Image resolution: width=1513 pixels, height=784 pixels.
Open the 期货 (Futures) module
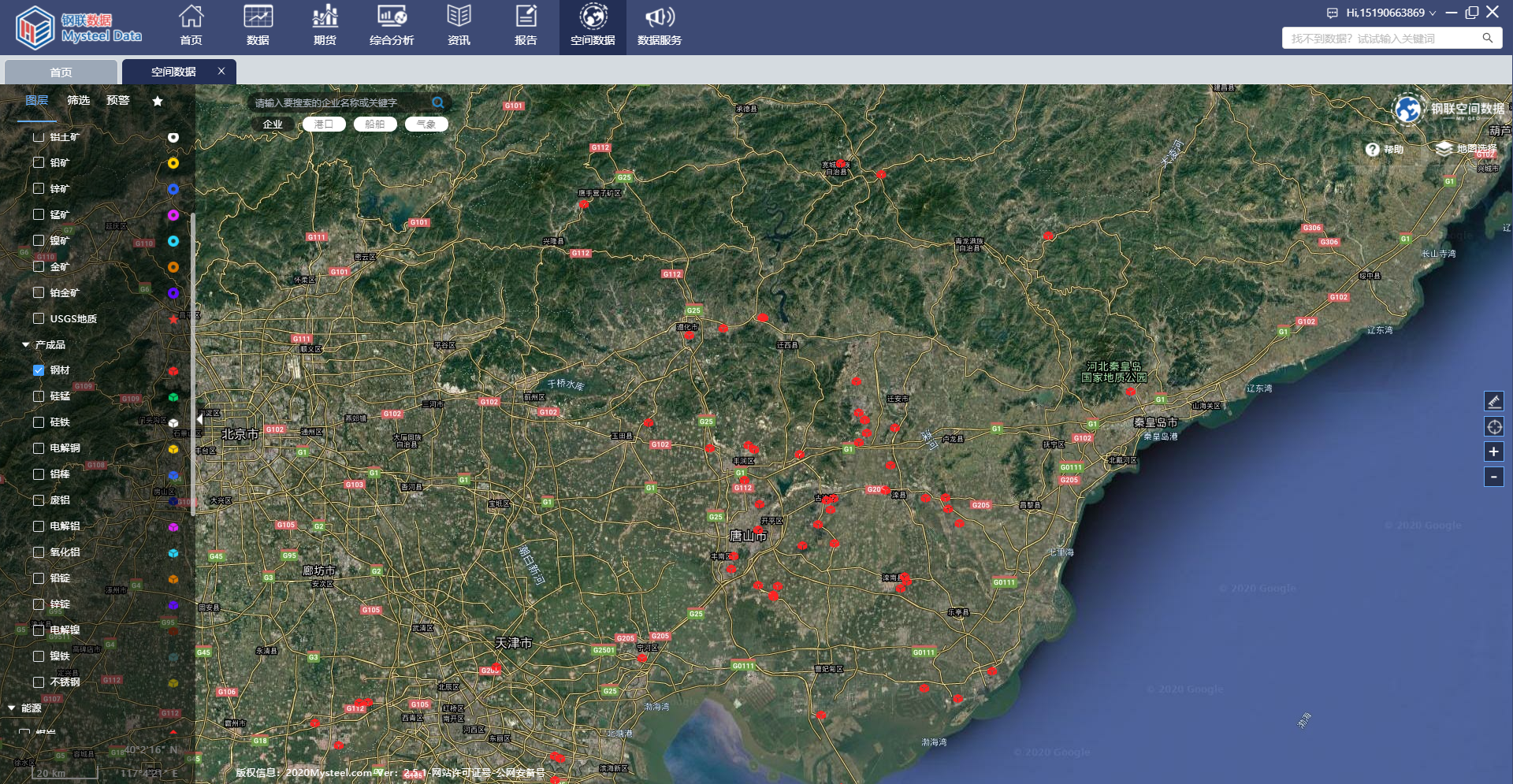click(325, 25)
